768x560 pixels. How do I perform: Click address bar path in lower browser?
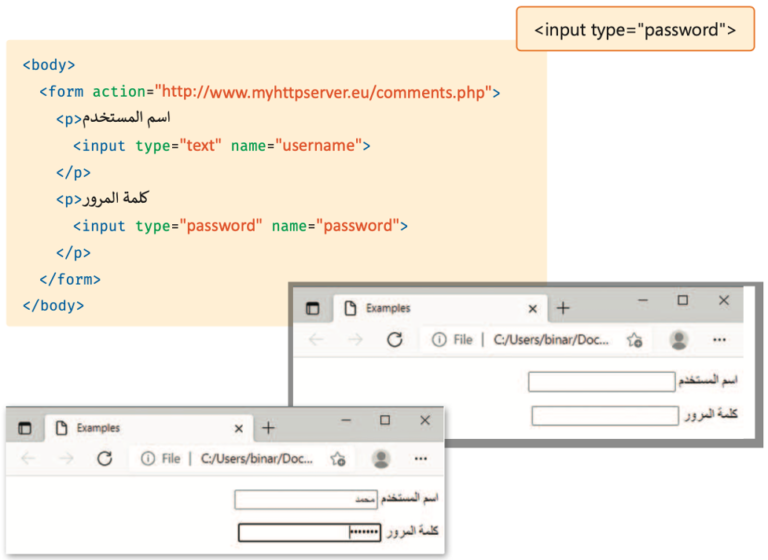coord(256,459)
